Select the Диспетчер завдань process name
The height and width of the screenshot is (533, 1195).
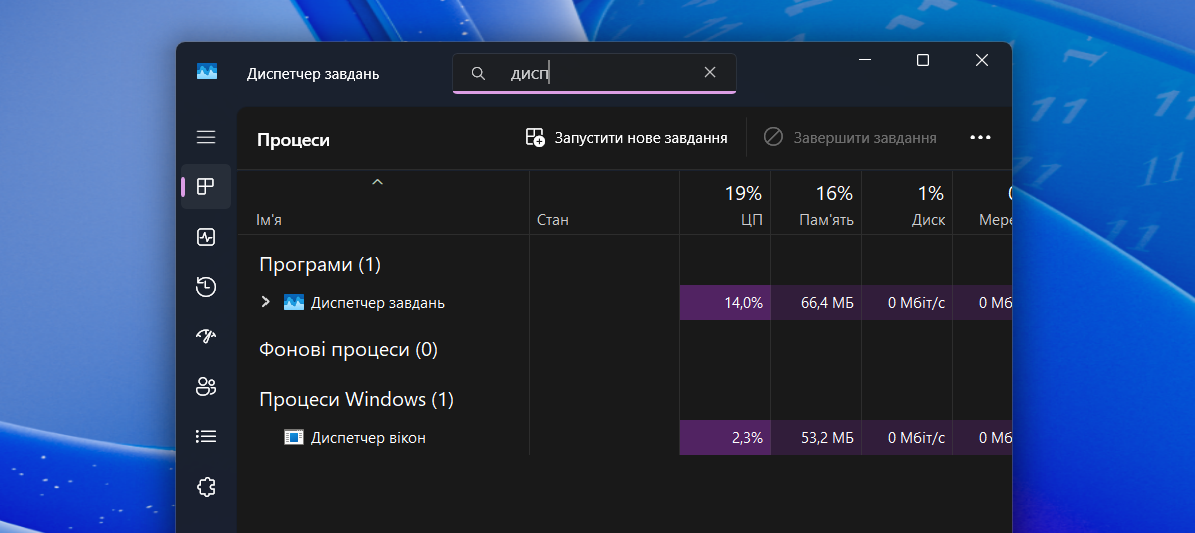click(x=378, y=303)
